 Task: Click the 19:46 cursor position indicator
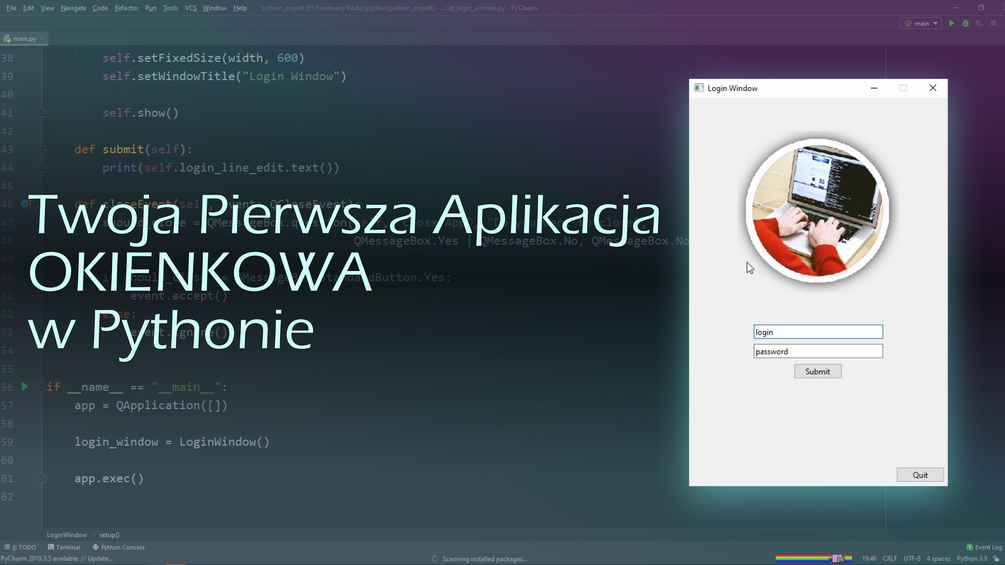click(x=869, y=559)
